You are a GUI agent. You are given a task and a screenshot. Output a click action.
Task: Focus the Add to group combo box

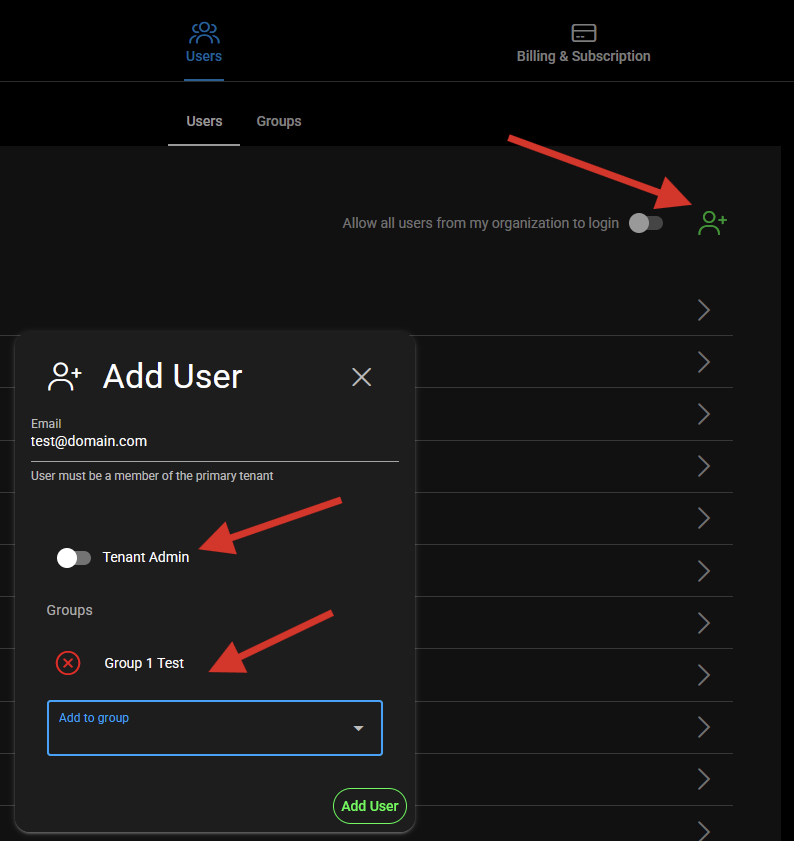[200, 728]
